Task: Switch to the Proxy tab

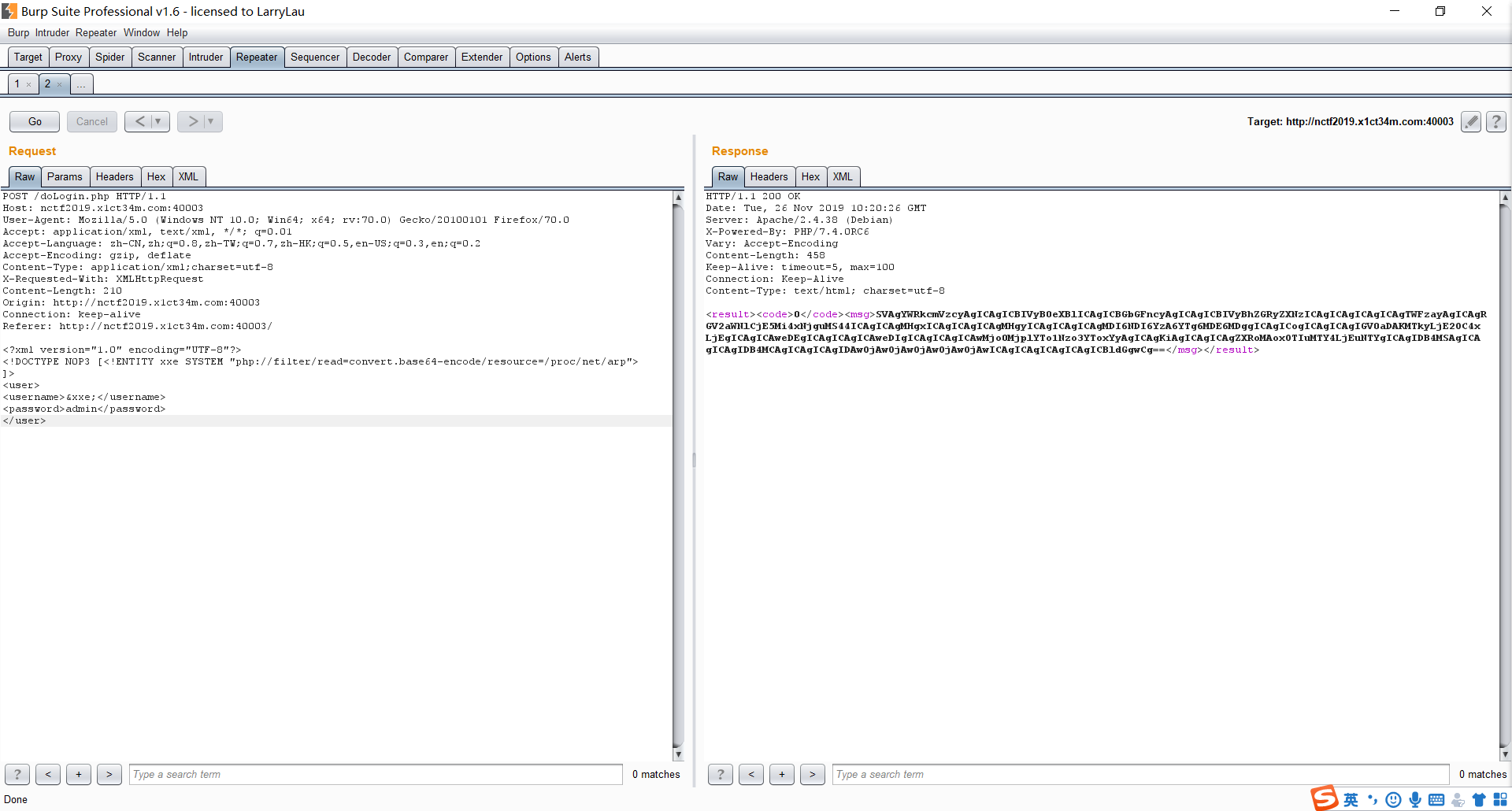Action: point(69,57)
